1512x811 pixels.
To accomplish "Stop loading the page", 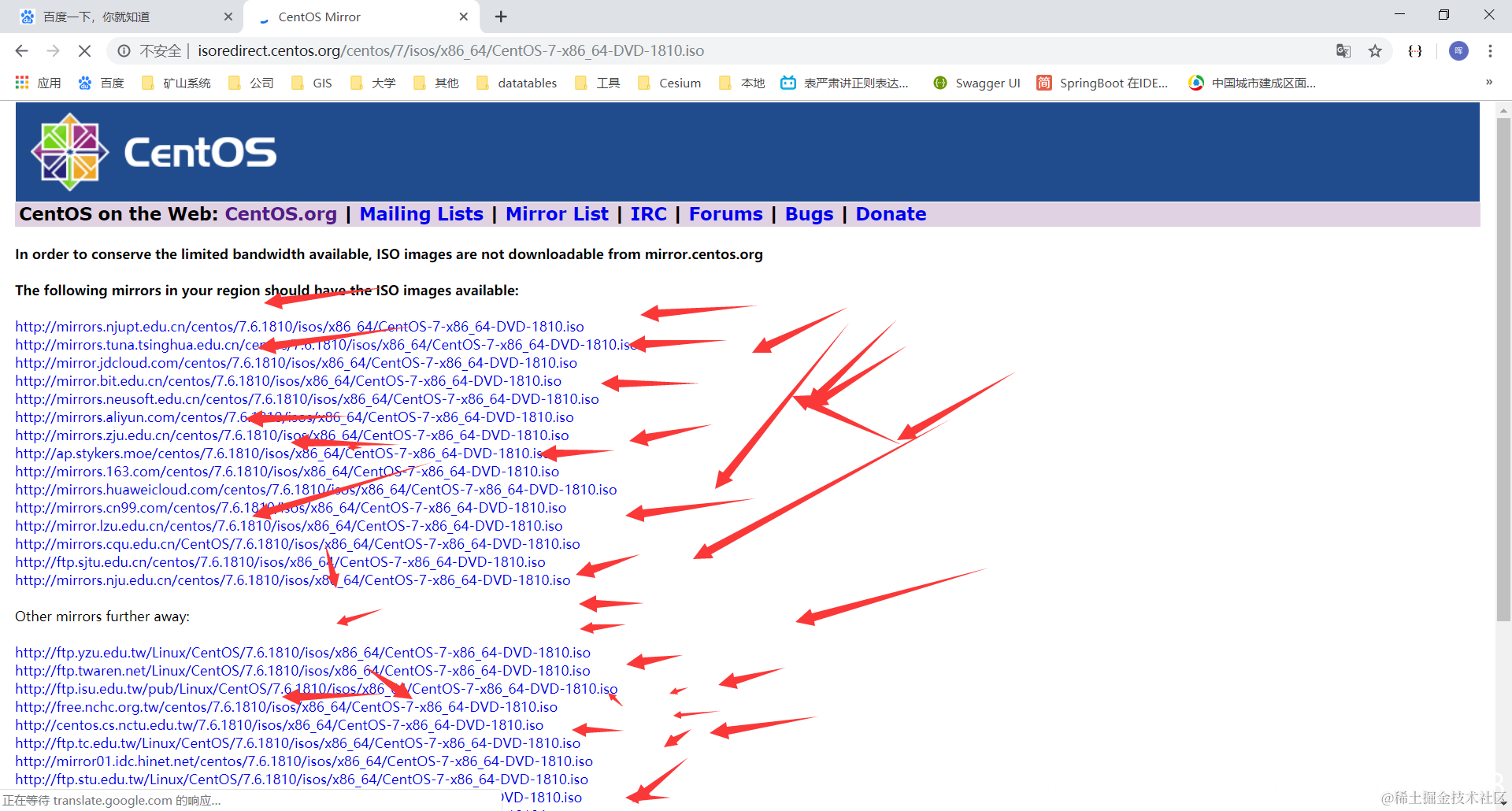I will (84, 51).
